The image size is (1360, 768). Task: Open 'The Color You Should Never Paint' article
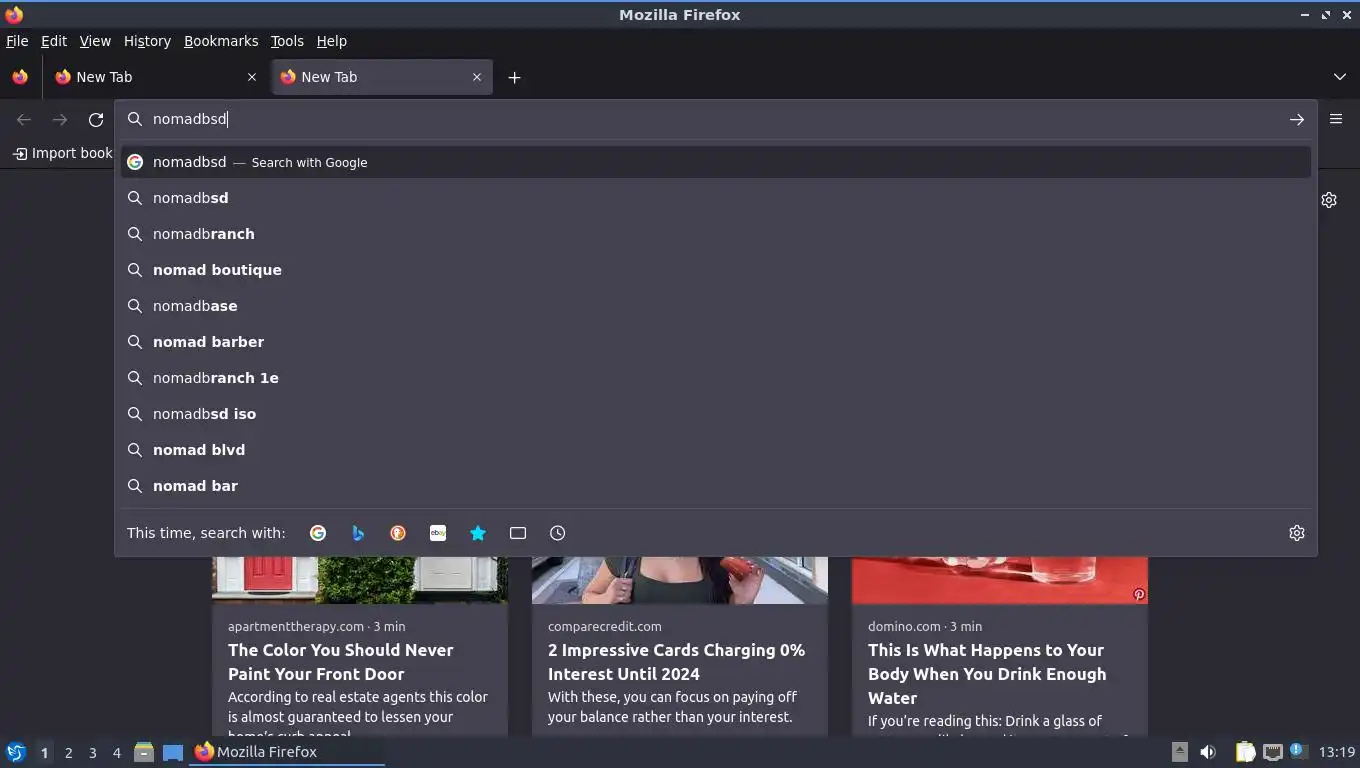pyautogui.click(x=341, y=662)
